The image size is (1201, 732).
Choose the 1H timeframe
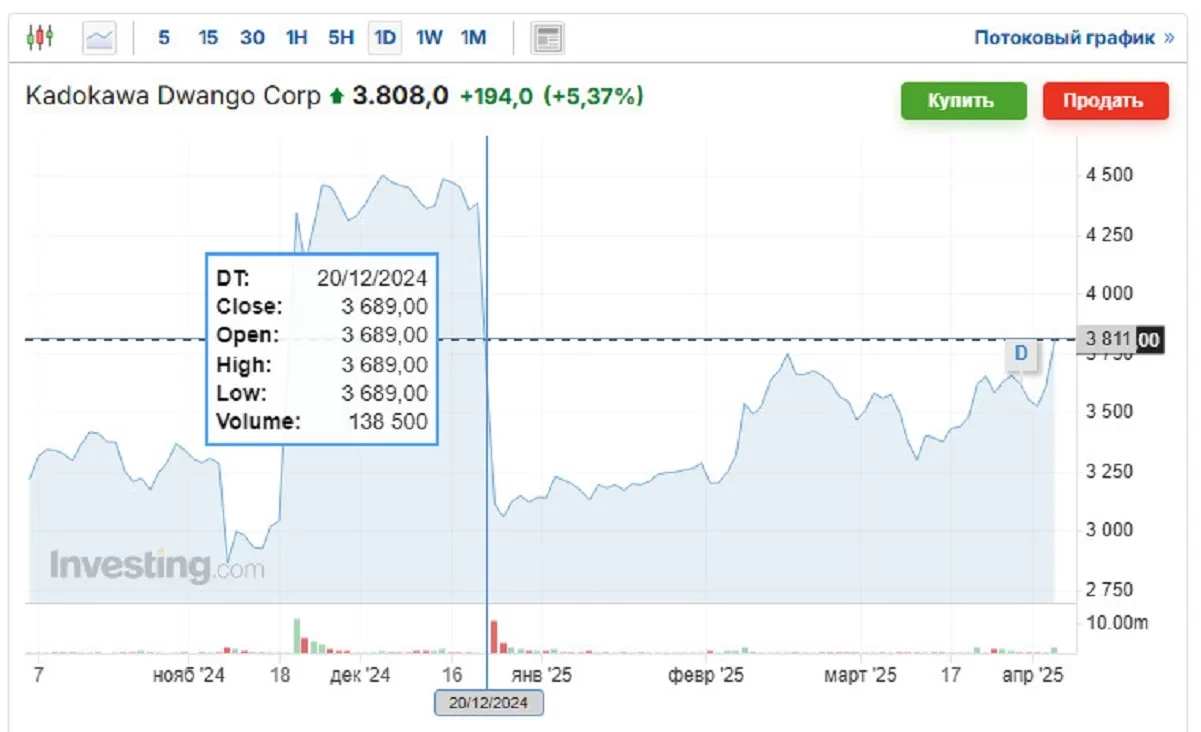(x=296, y=38)
